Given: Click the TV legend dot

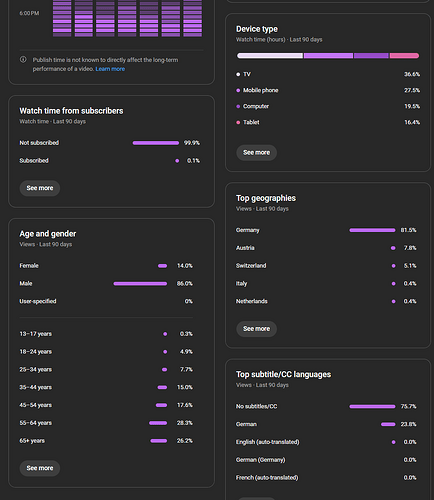Looking at the screenshot, I should coord(238,74).
